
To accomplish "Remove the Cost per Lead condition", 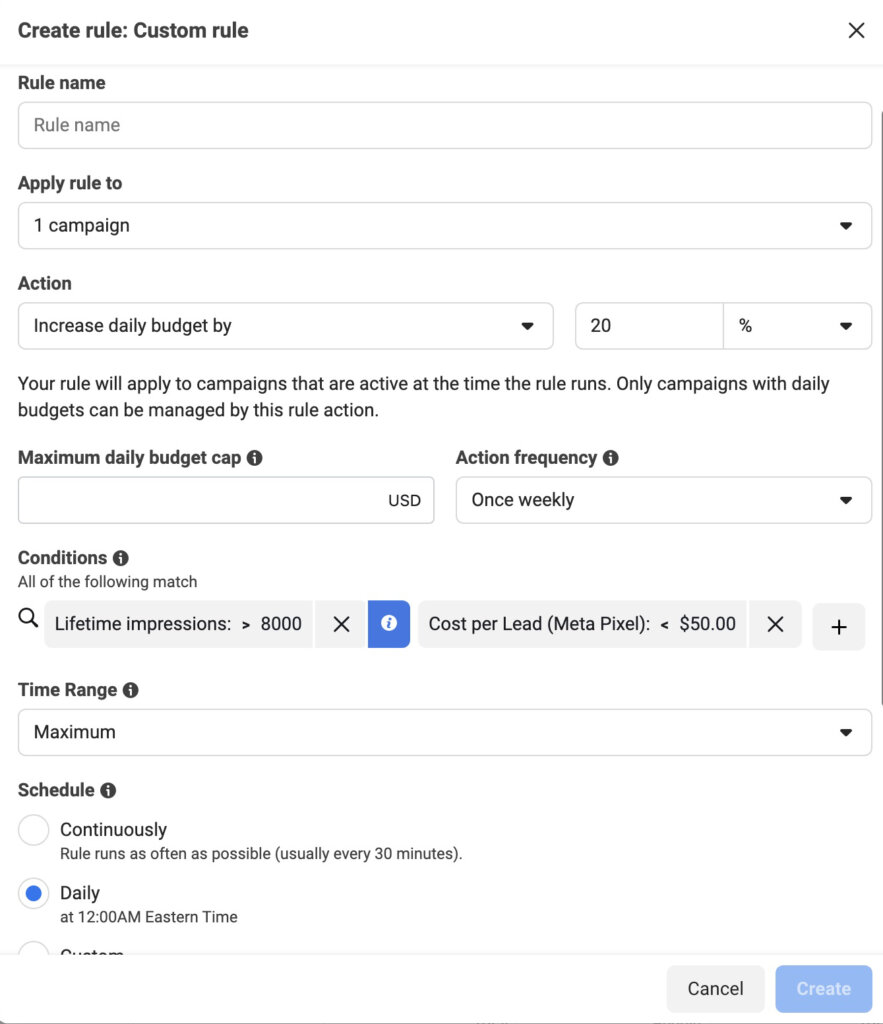I will [775, 623].
